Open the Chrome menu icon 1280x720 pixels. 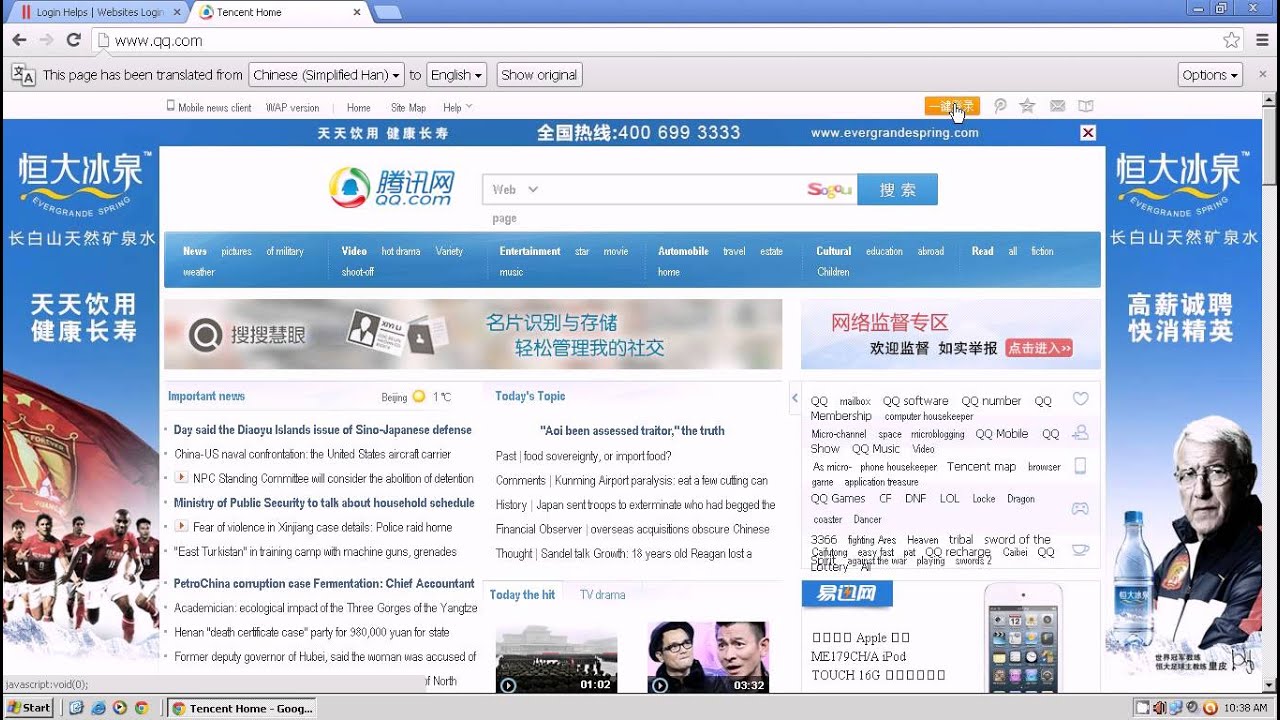click(1262, 40)
